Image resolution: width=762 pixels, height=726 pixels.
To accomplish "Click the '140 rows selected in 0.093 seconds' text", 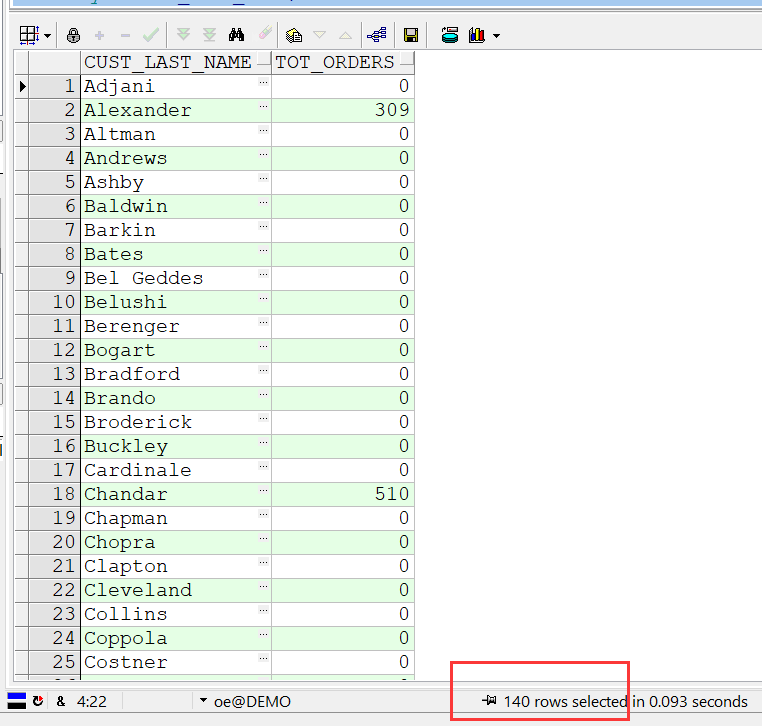I will click(x=625, y=701).
